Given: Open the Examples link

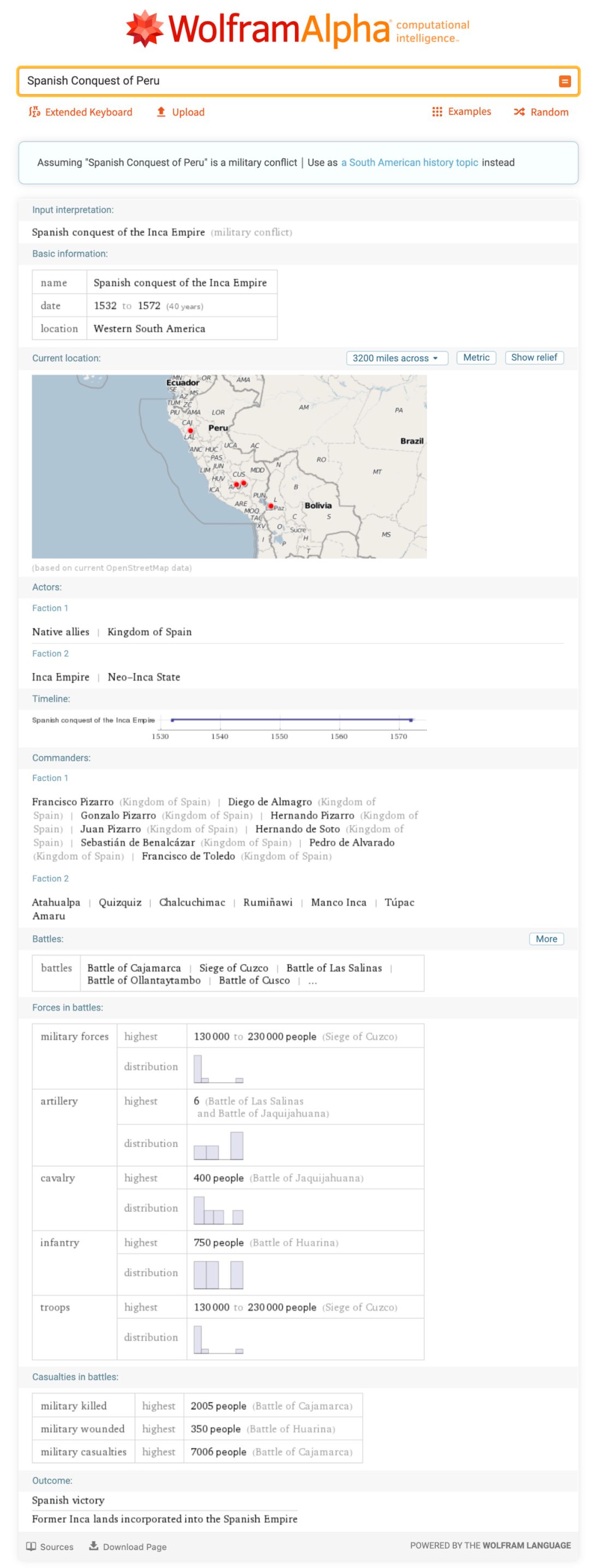Looking at the screenshot, I should coord(469,111).
